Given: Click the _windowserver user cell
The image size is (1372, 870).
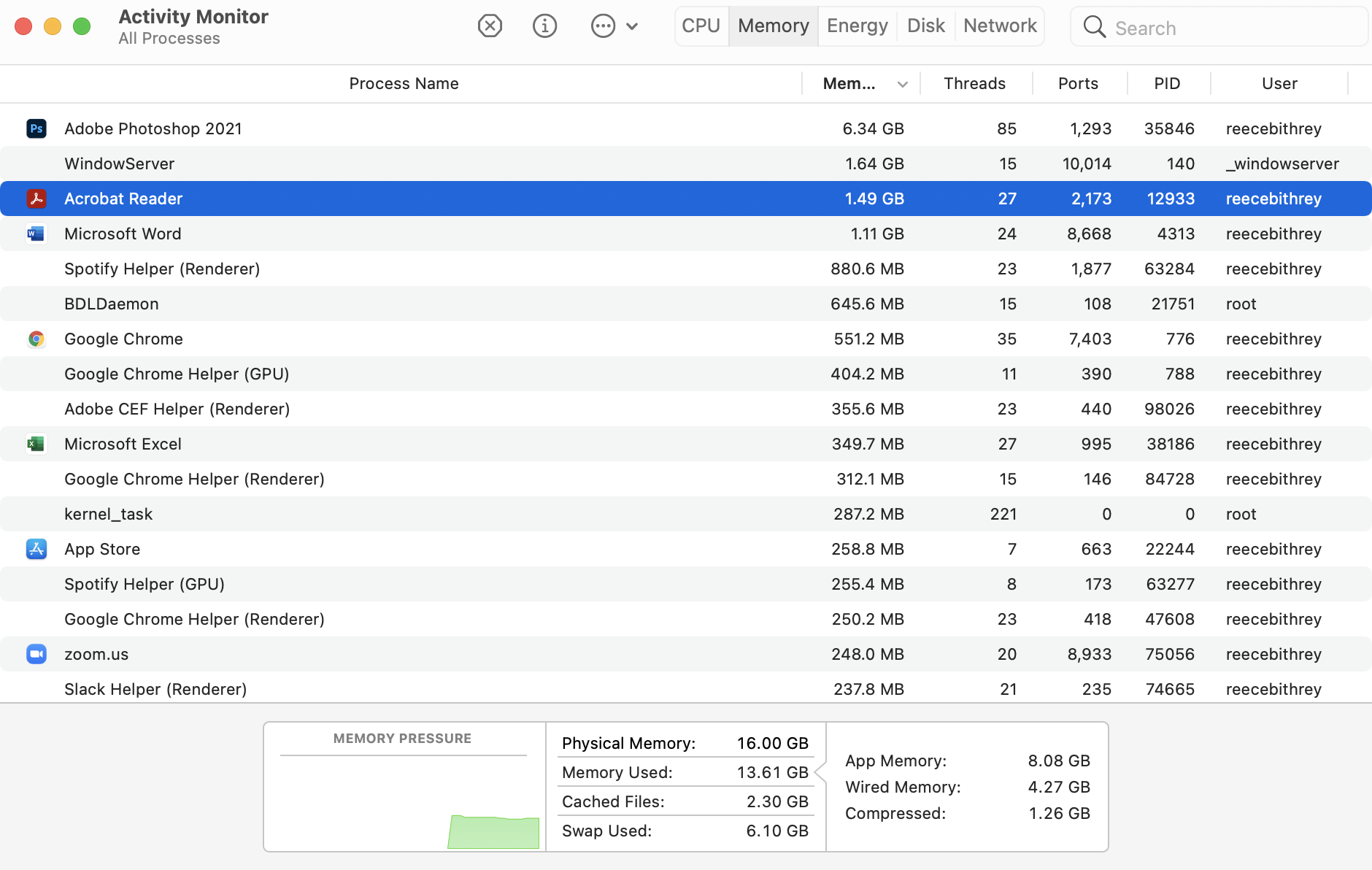Looking at the screenshot, I should (1282, 163).
